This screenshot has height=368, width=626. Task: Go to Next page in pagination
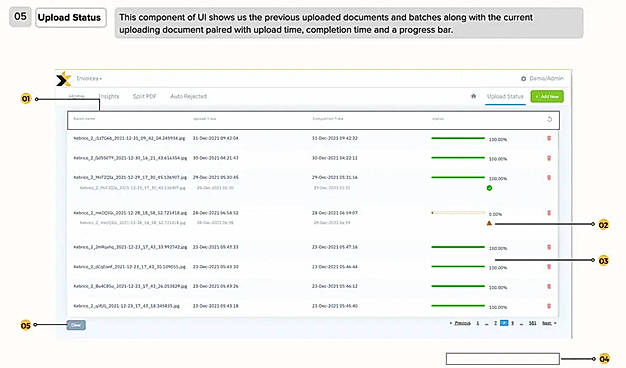pos(547,323)
